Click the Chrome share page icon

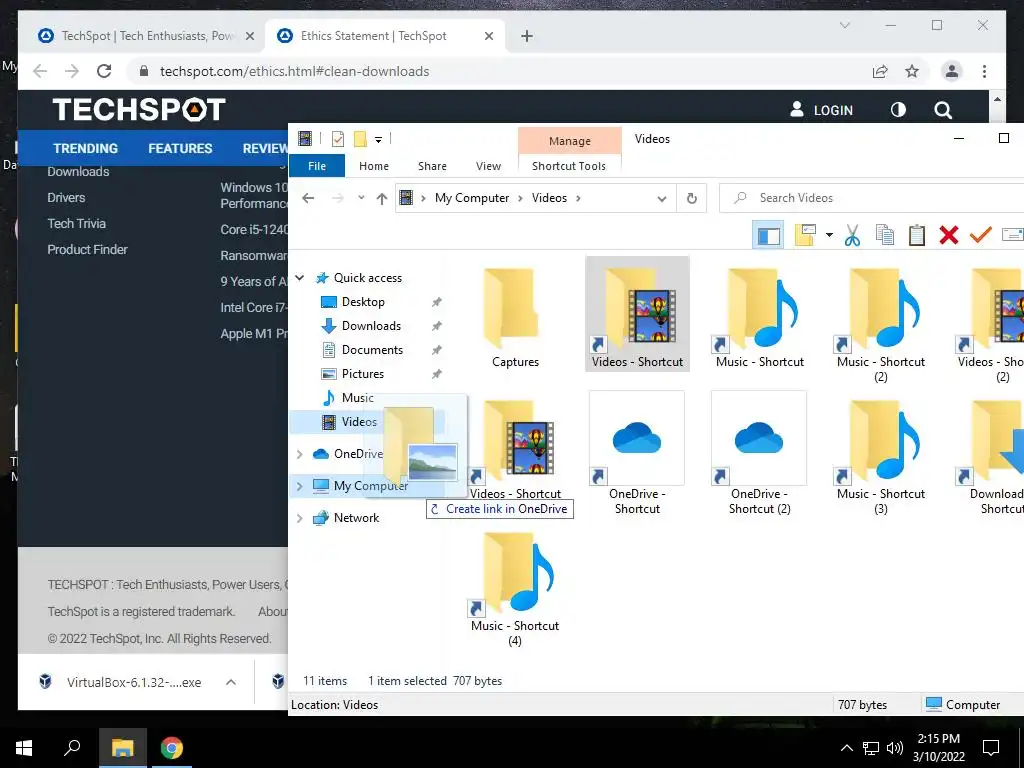(880, 71)
